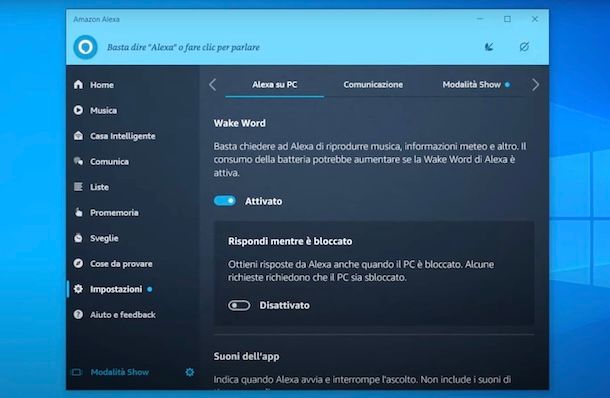Click the Amazon Alexa window title
610x398 pixels.
(x=96, y=19)
